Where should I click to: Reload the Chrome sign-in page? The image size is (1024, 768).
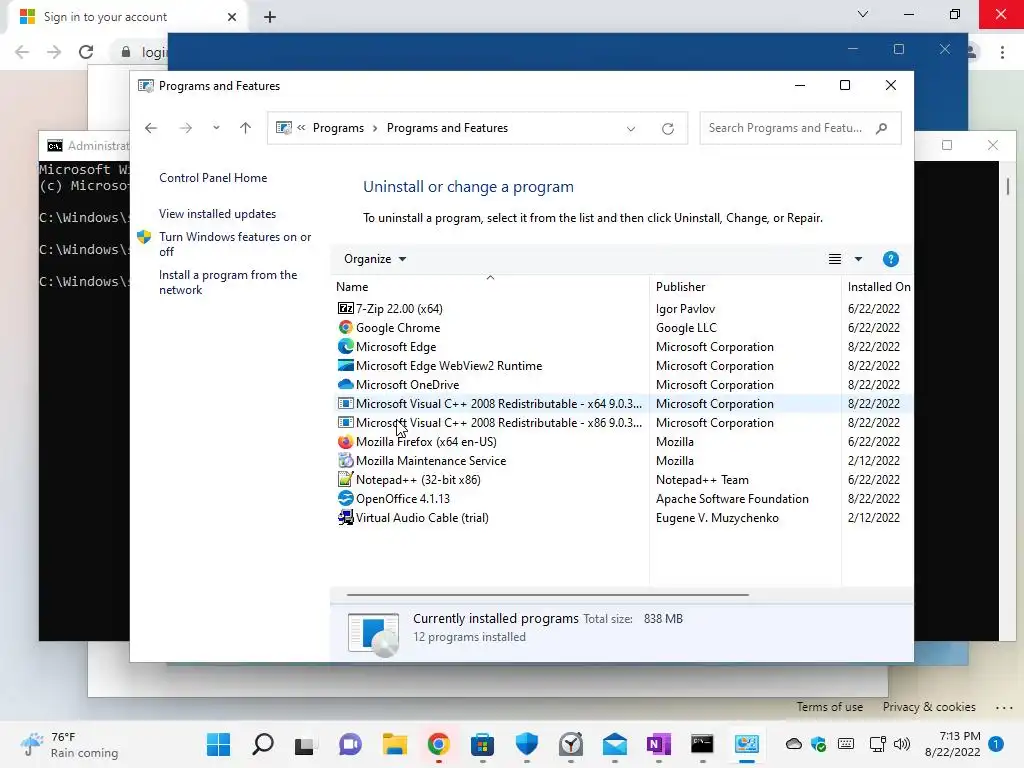[86, 52]
